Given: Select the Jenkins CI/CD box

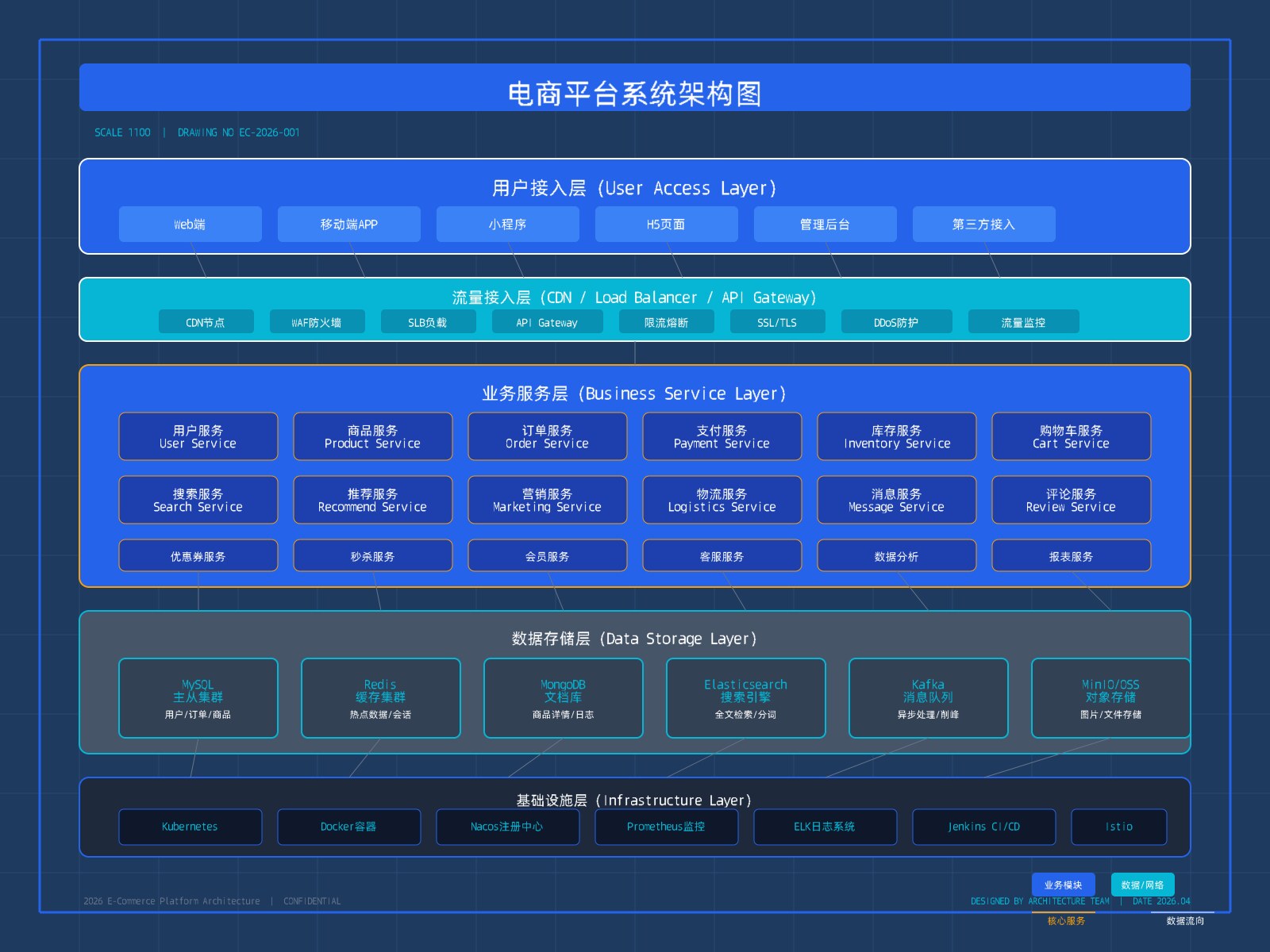Looking at the screenshot, I should point(984,827).
